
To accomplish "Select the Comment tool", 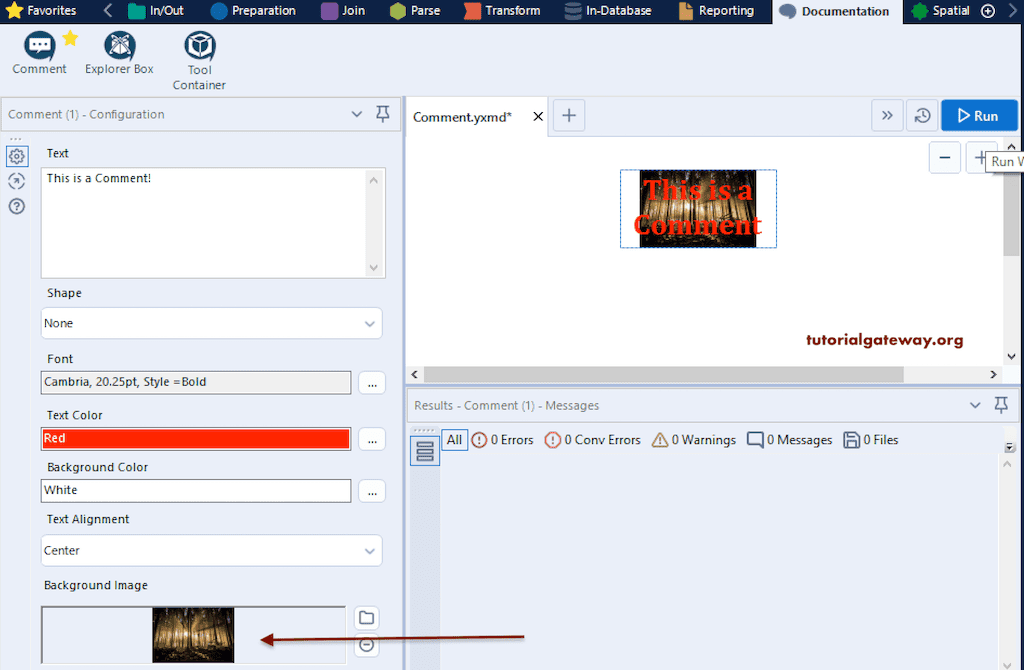I will pos(38,48).
